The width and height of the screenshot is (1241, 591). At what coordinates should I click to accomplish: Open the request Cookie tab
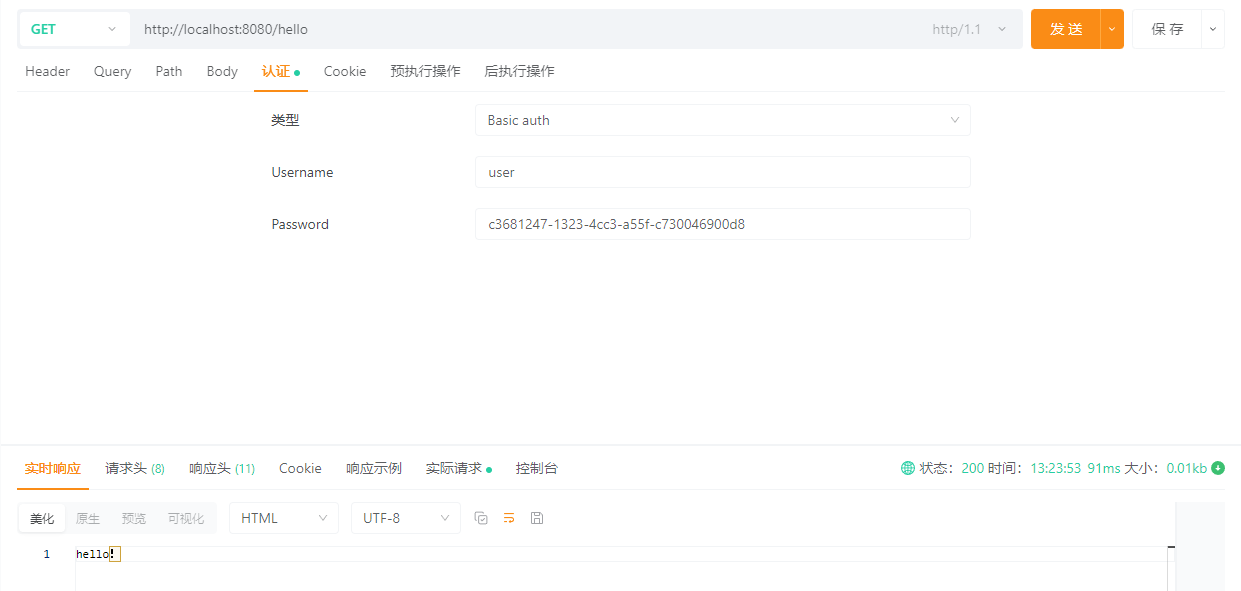(345, 71)
